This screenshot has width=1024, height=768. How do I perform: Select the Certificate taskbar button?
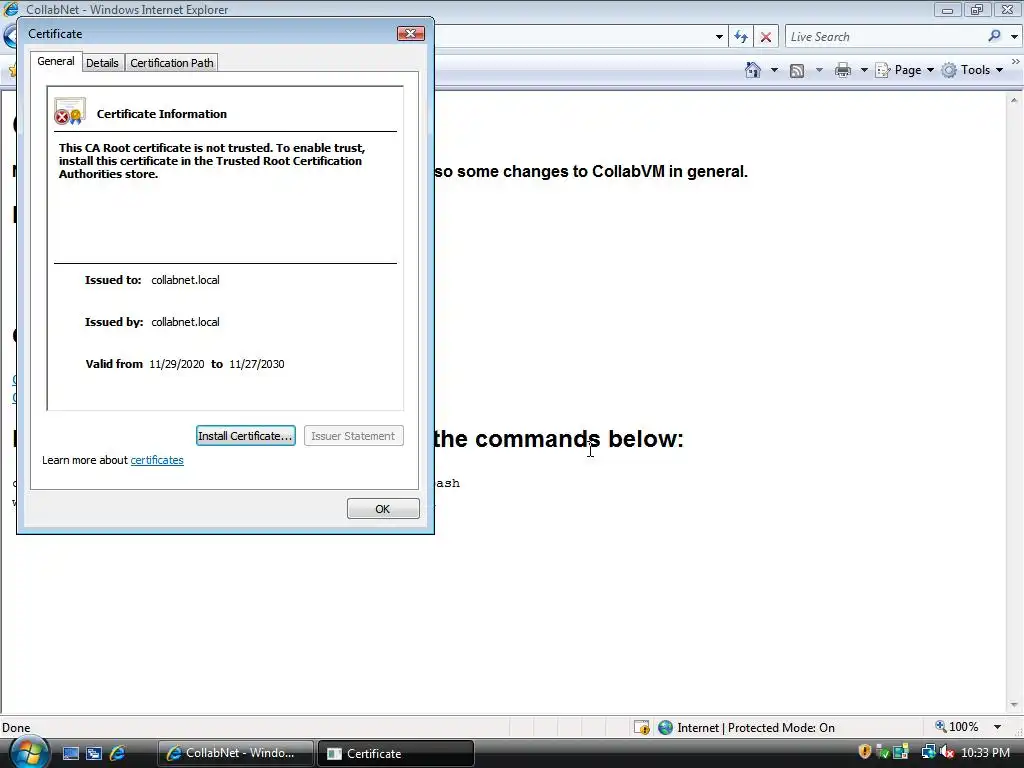pos(396,753)
